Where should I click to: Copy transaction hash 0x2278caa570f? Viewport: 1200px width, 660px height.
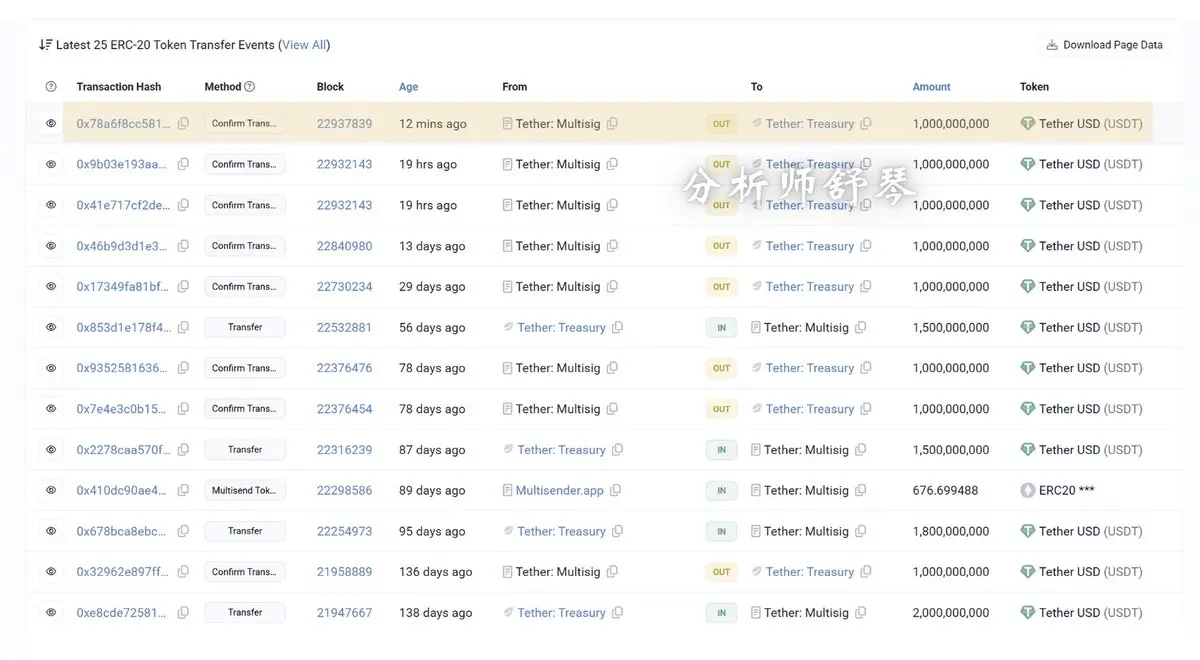coord(183,450)
